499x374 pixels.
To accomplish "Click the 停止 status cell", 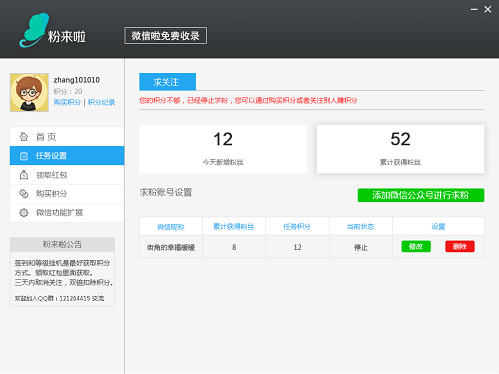I will point(361,247).
